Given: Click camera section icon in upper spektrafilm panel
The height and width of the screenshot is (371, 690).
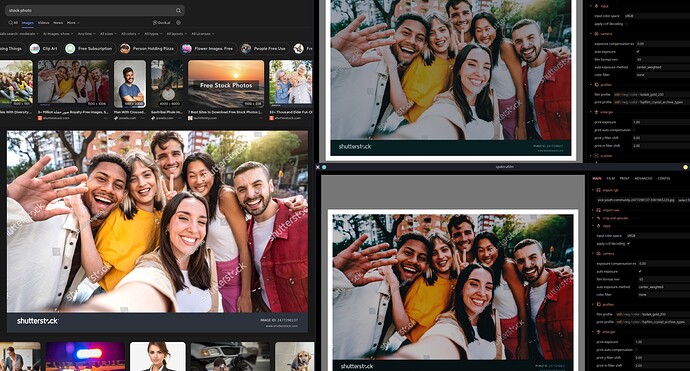Looking at the screenshot, I should (596, 33).
